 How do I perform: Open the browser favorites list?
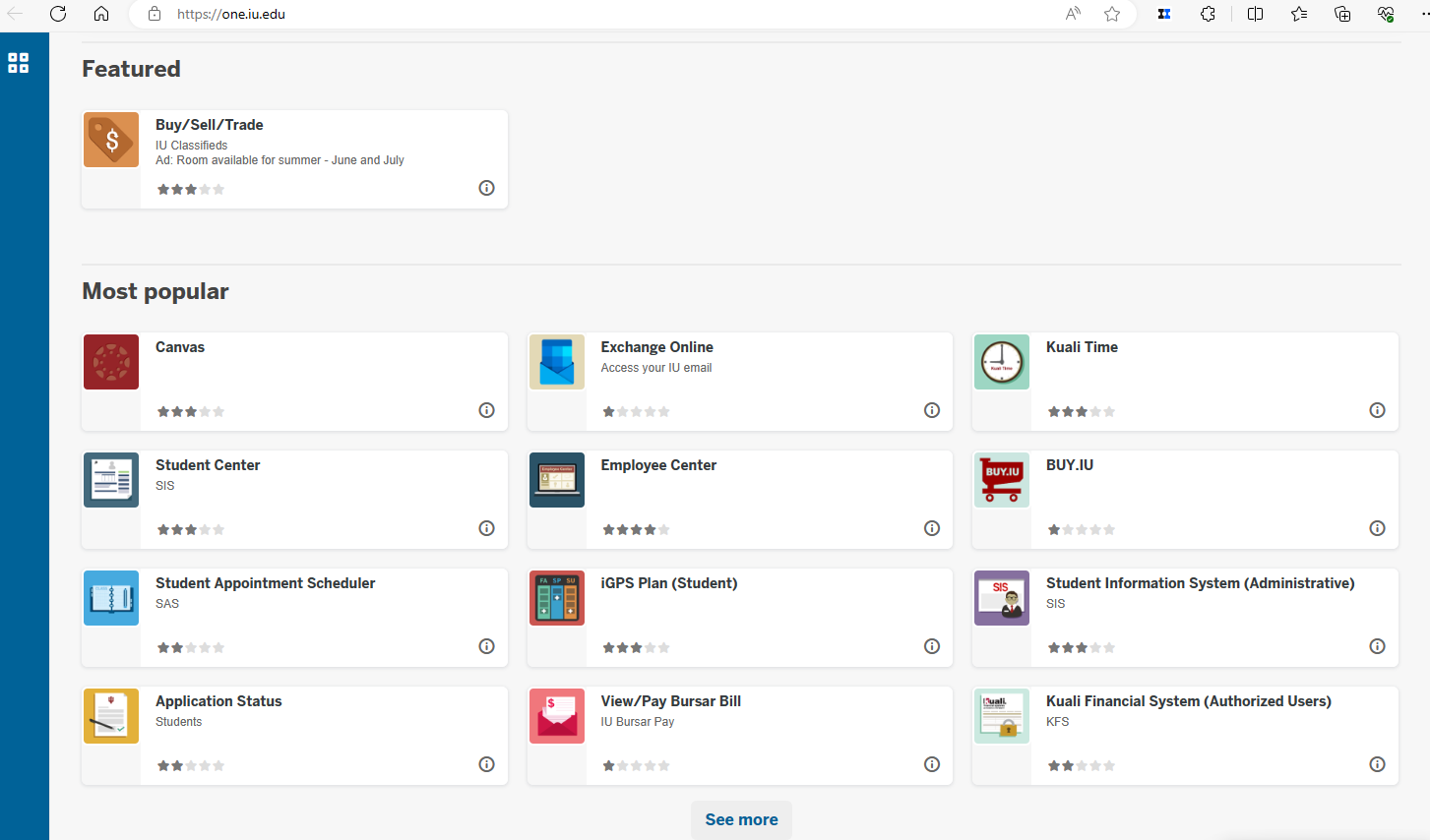pyautogui.click(x=1299, y=14)
